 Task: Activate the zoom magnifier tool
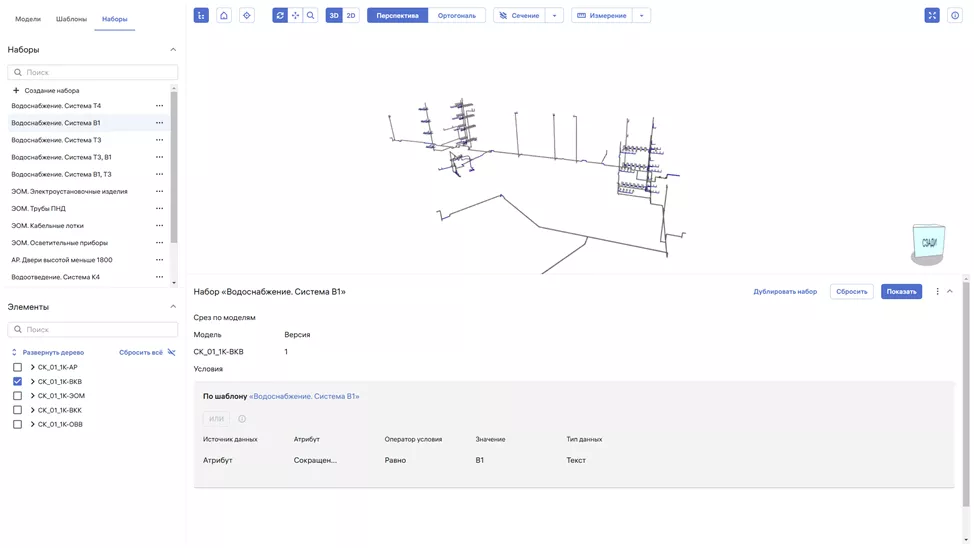coord(311,16)
